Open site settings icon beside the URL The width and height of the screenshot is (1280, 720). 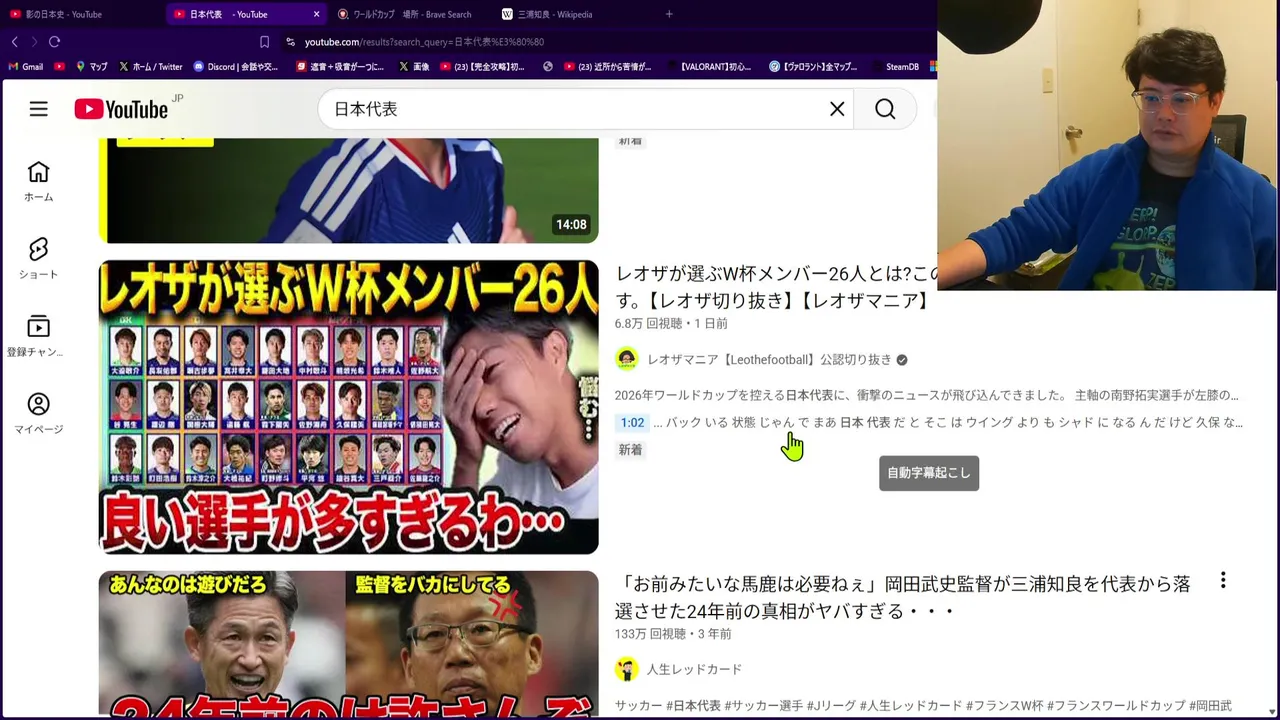click(x=290, y=42)
